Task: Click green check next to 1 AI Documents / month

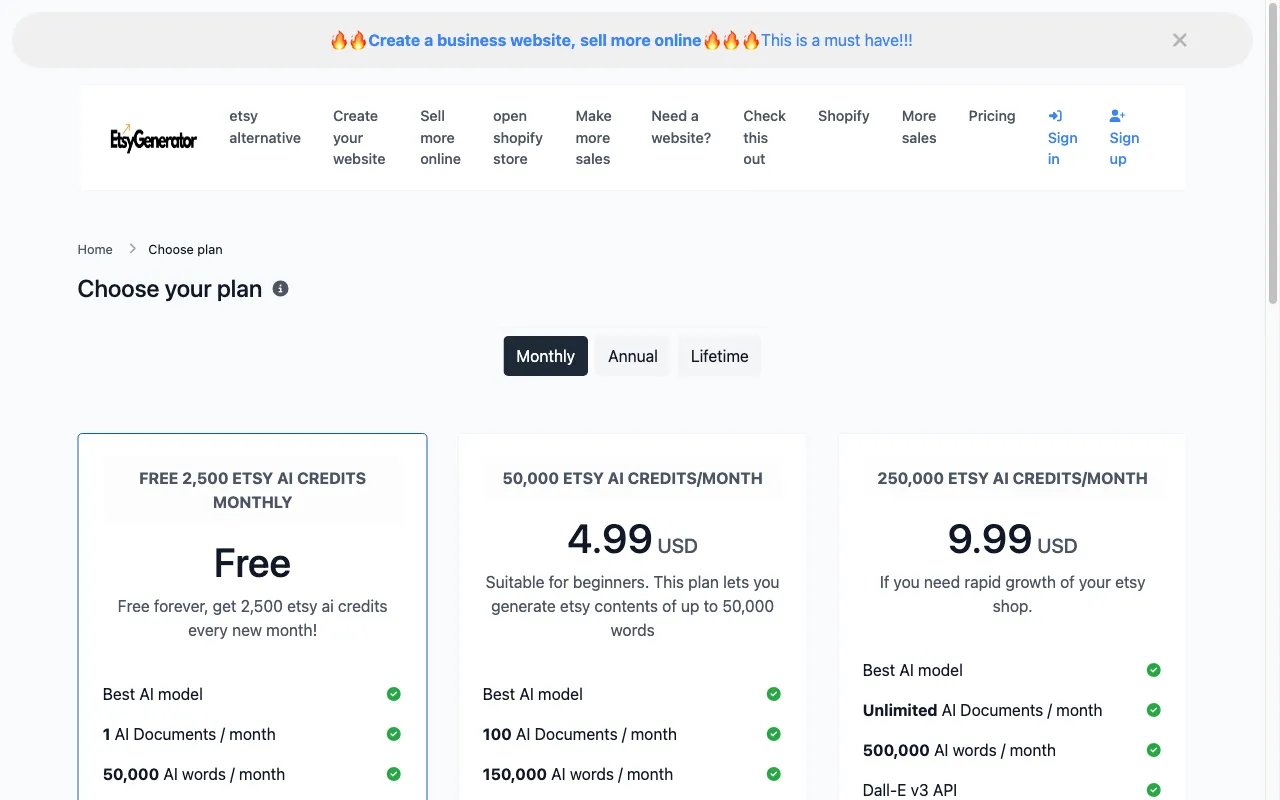Action: pos(394,734)
